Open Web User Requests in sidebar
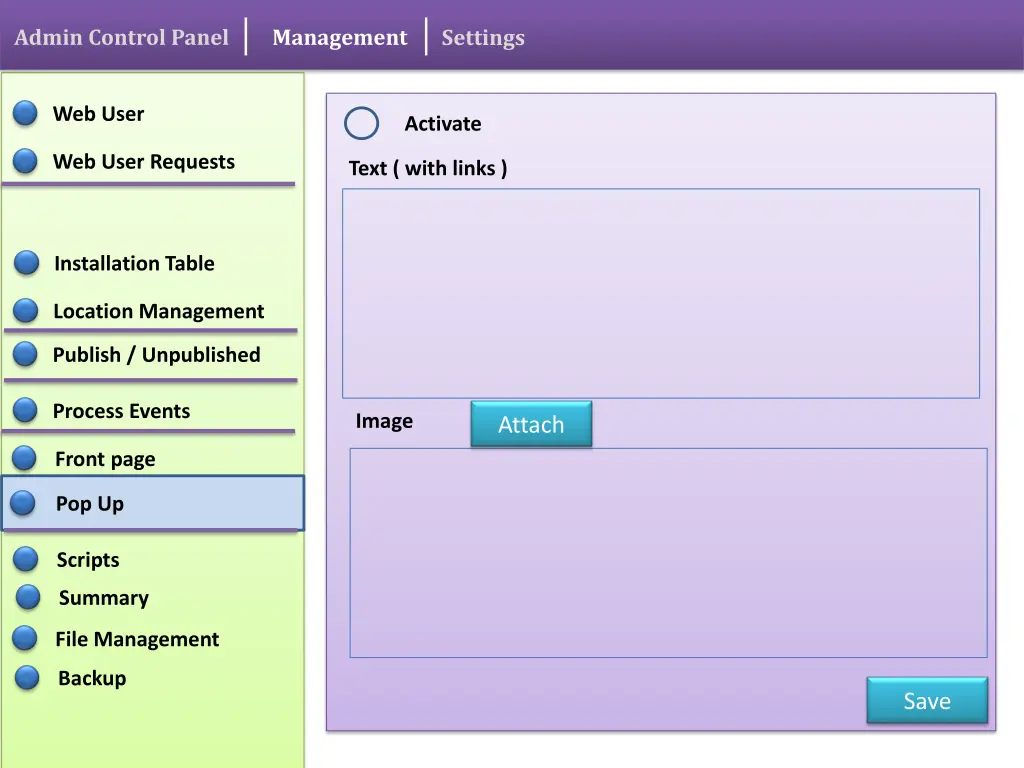Viewport: 1024px width, 768px height. [x=143, y=162]
